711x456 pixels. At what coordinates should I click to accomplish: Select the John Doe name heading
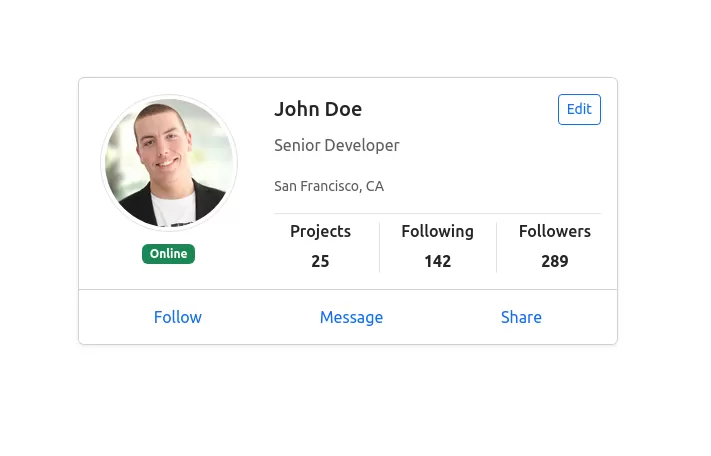[318, 109]
